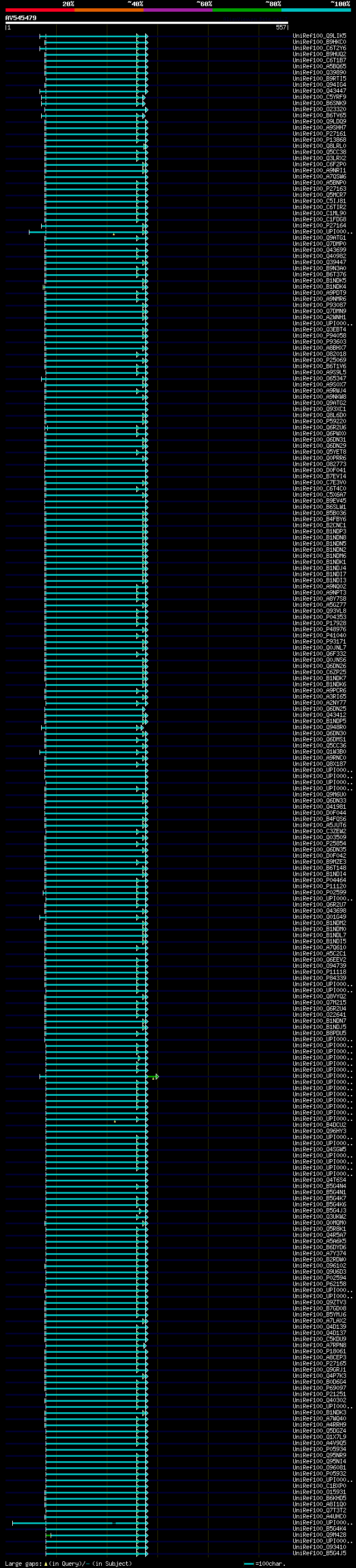This screenshot has width=356, height=1568.
Task: Select the UniRef100_Q43412 label
Action: [x=319, y=715]
